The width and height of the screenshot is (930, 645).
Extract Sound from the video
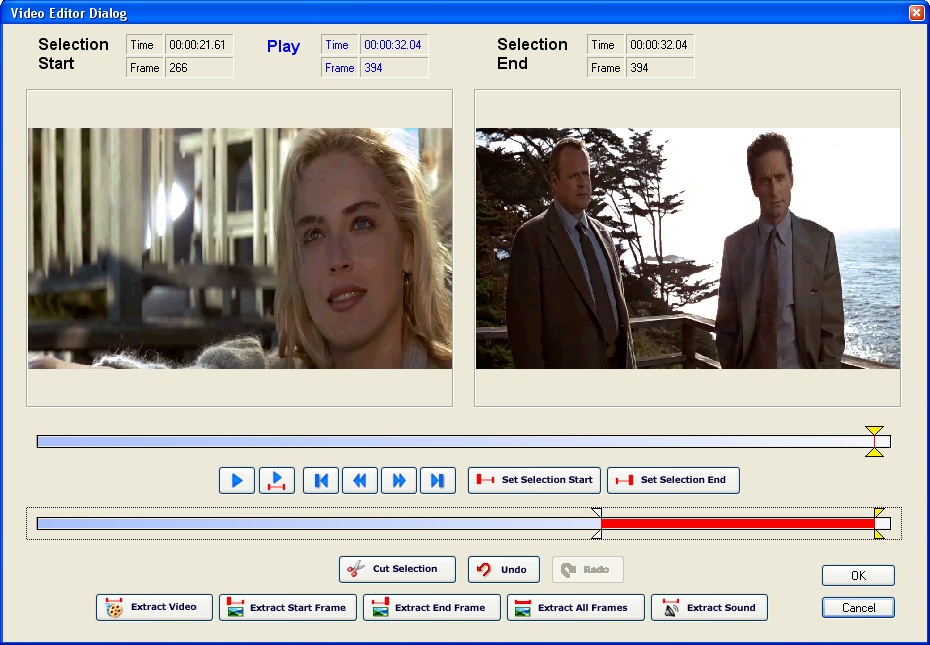(709, 607)
